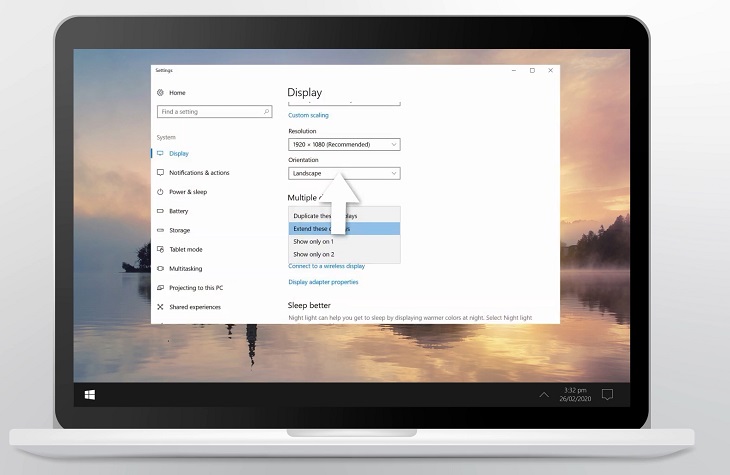
Task: Click the "Orientation" label
Action: [x=303, y=160]
